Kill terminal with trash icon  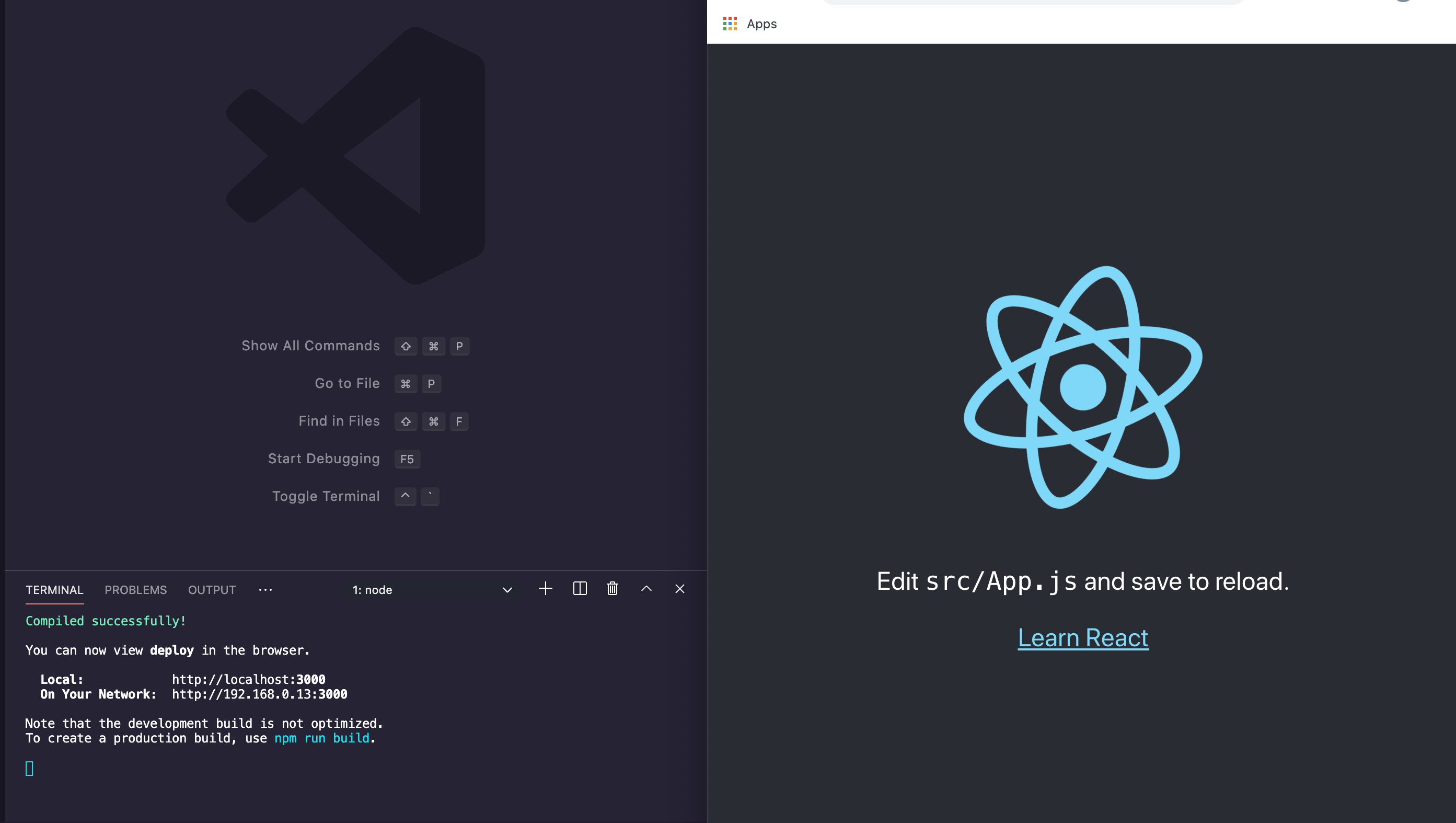[612, 589]
